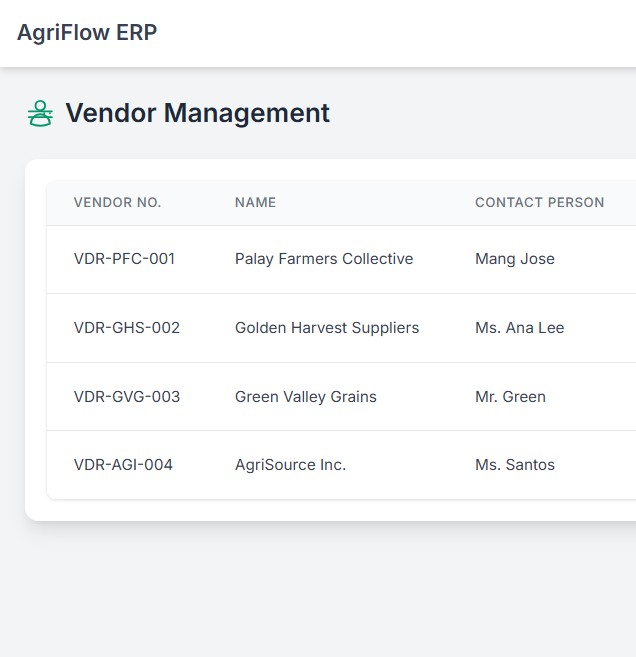Select vendor number VDR-AGI-004
This screenshot has width=636, height=657.
tap(123, 465)
